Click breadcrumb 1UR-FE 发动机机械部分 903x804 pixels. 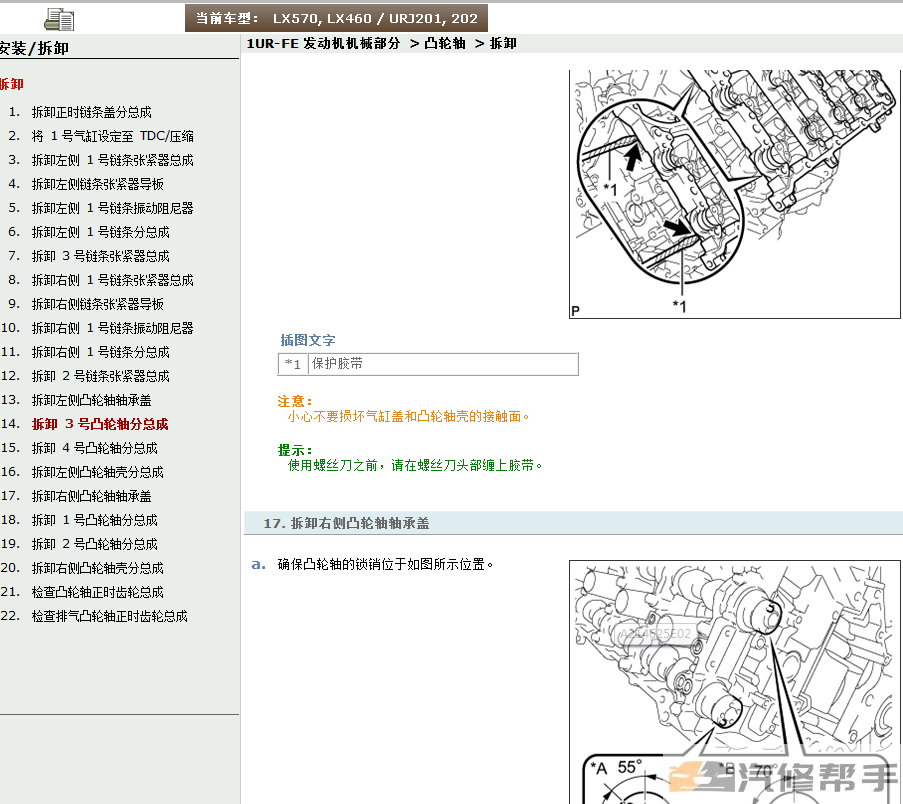(323, 43)
